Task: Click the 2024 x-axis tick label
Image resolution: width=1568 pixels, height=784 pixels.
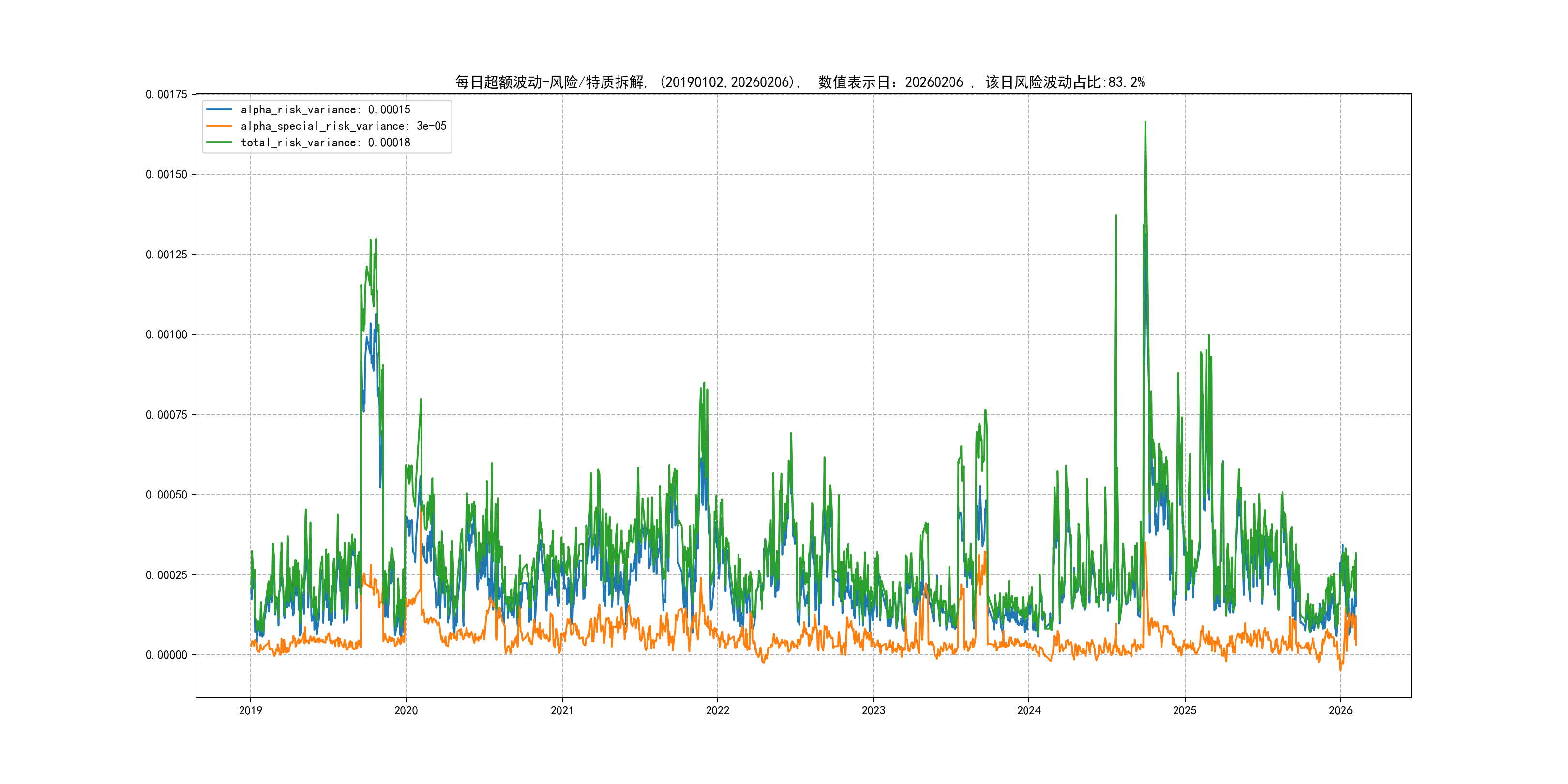Action: [1029, 710]
